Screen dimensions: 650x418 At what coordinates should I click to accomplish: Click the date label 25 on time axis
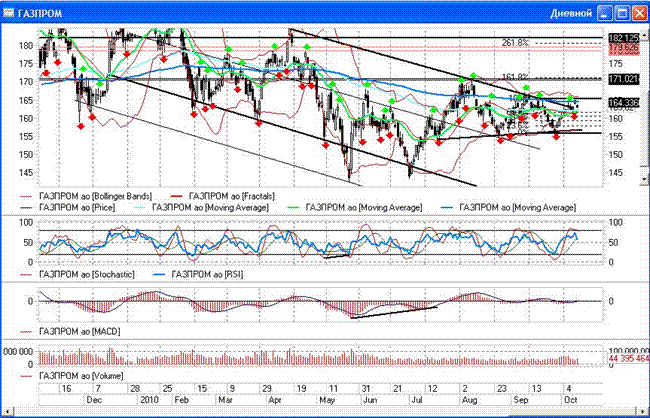[167, 389]
